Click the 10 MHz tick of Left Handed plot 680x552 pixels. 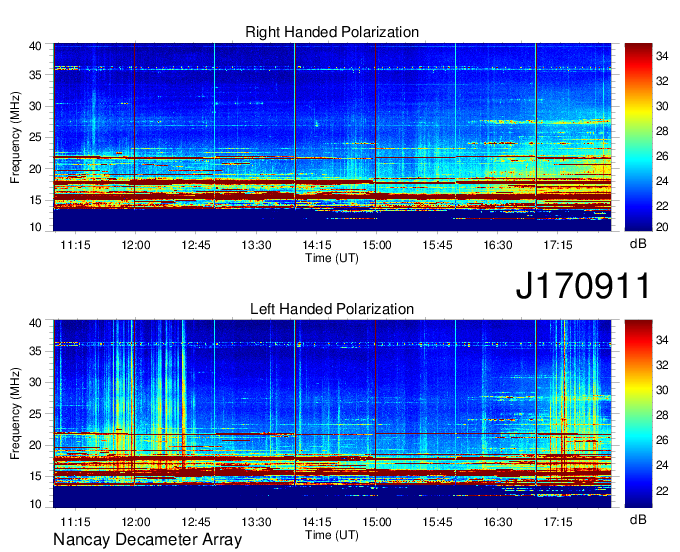36,504
